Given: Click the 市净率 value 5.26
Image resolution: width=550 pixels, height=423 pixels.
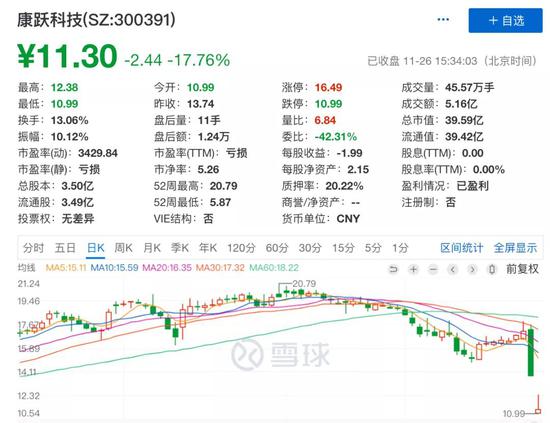Looking at the screenshot, I should (x=208, y=170).
